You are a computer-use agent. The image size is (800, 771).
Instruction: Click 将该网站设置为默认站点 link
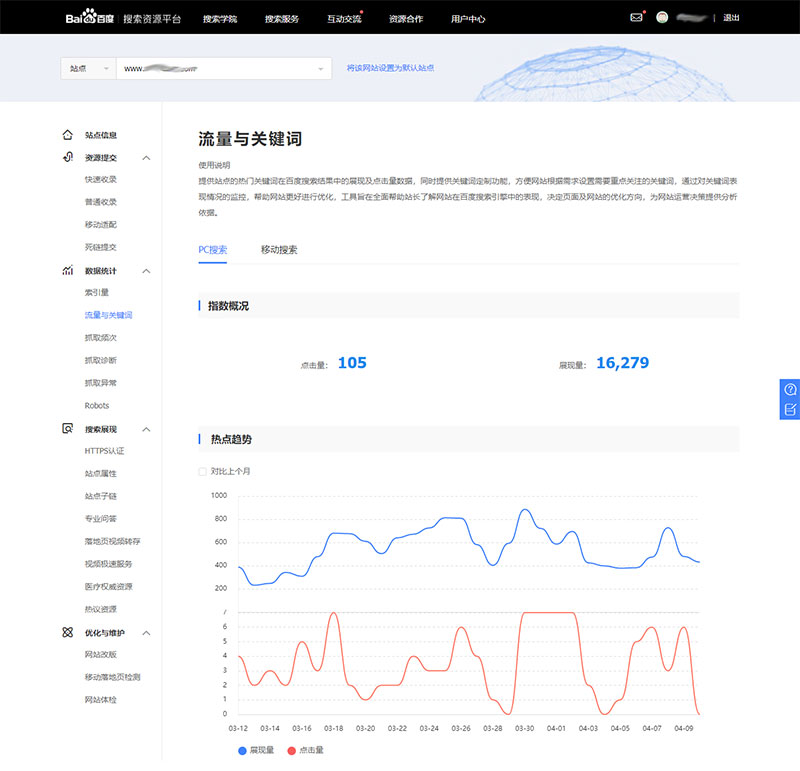tap(390, 69)
